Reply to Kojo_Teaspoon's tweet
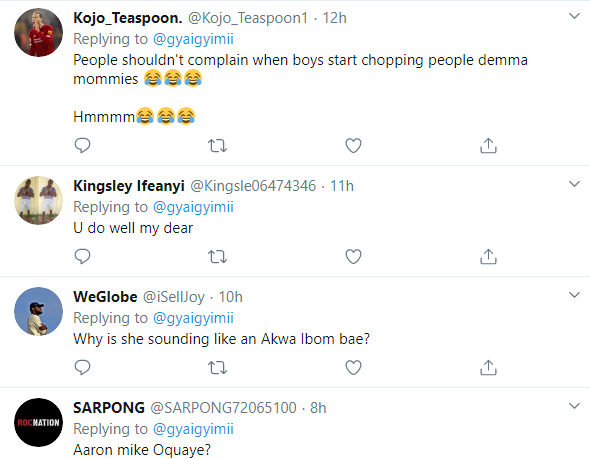Image resolution: width=590 pixels, height=459 pixels. (x=82, y=145)
